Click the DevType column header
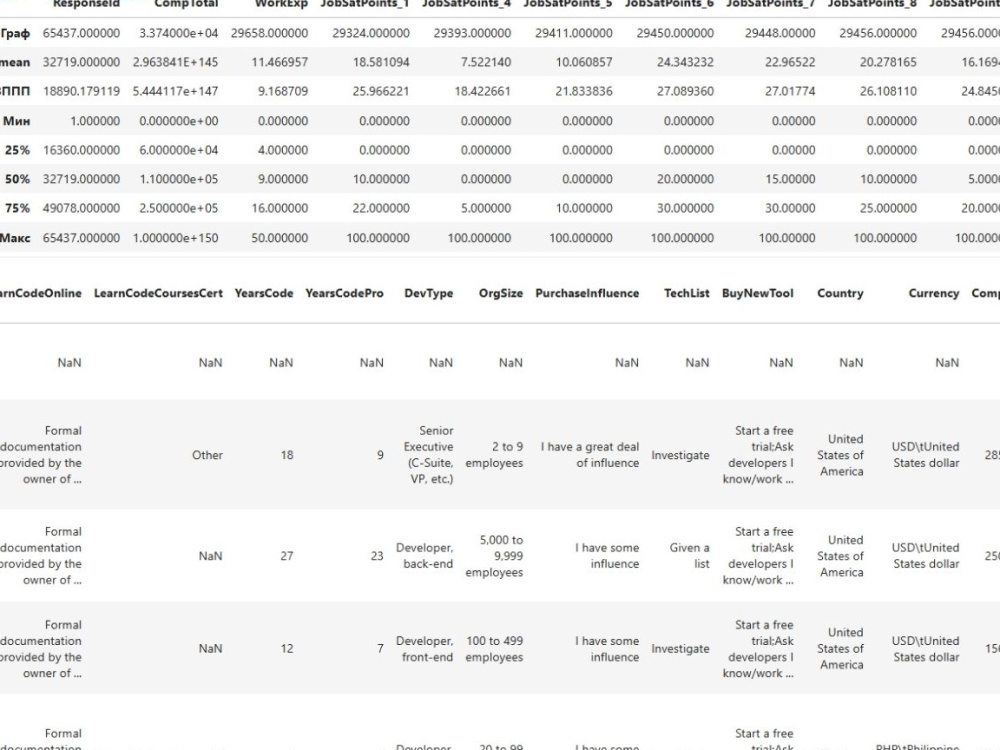This screenshot has height=750, width=1000. [x=429, y=293]
